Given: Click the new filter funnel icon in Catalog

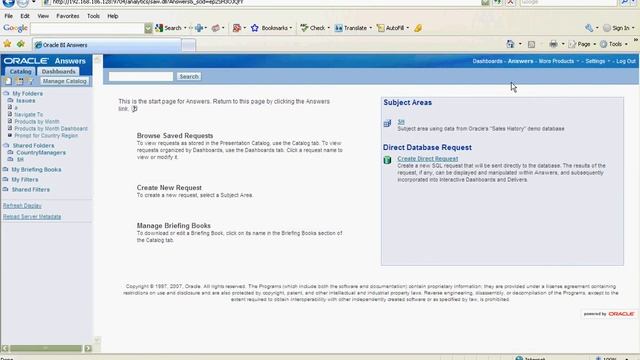Looking at the screenshot, I should point(30,81).
